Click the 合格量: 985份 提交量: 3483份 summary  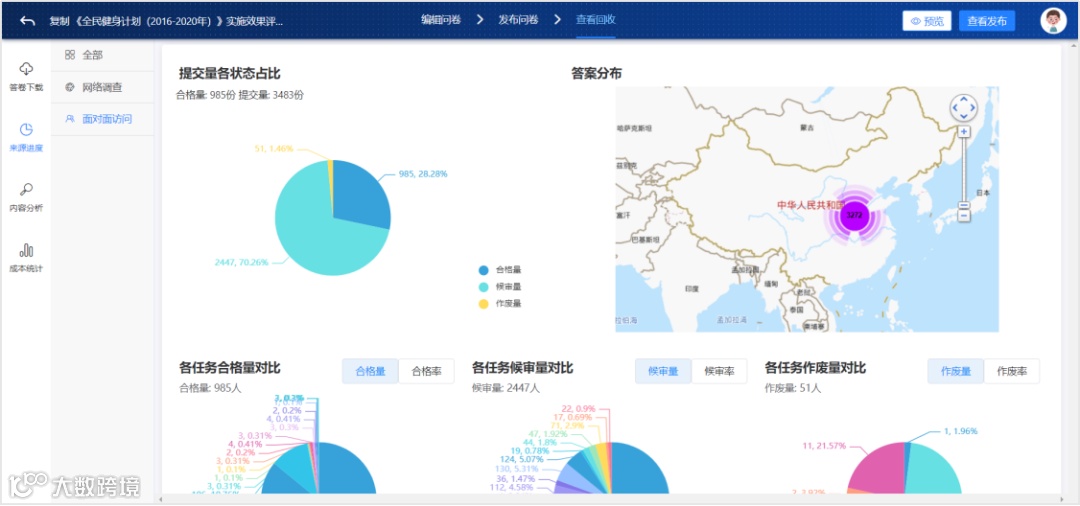240,95
